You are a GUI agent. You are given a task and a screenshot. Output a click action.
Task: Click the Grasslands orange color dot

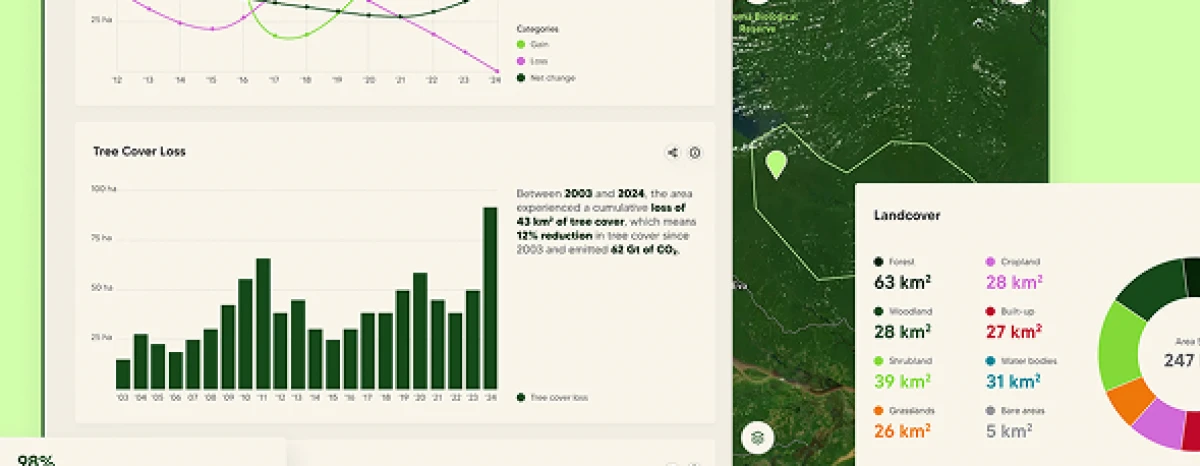(x=878, y=410)
